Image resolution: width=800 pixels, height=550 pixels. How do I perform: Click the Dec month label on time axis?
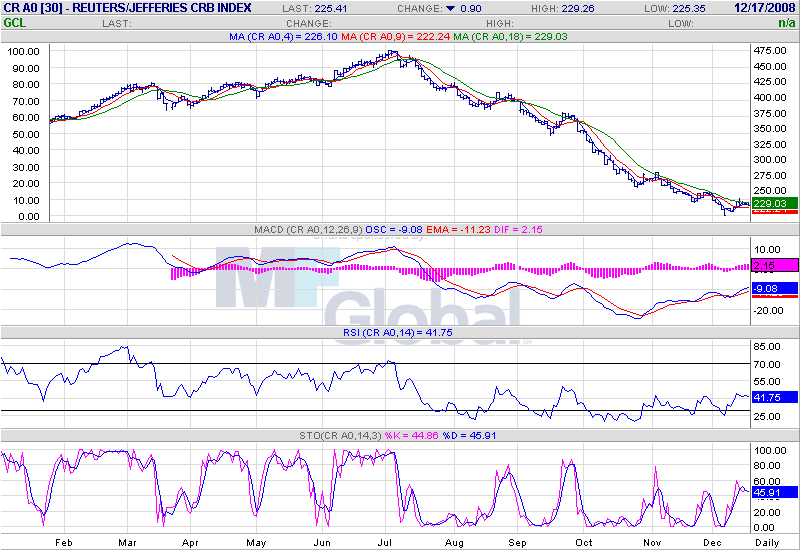coord(712,542)
